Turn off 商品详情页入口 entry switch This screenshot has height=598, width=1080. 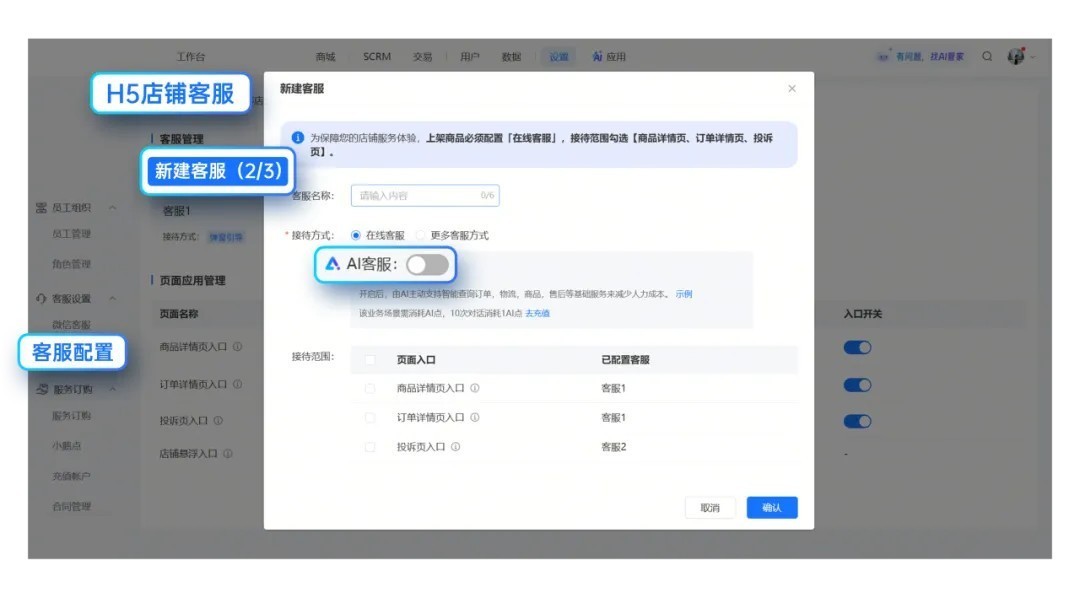(x=858, y=348)
